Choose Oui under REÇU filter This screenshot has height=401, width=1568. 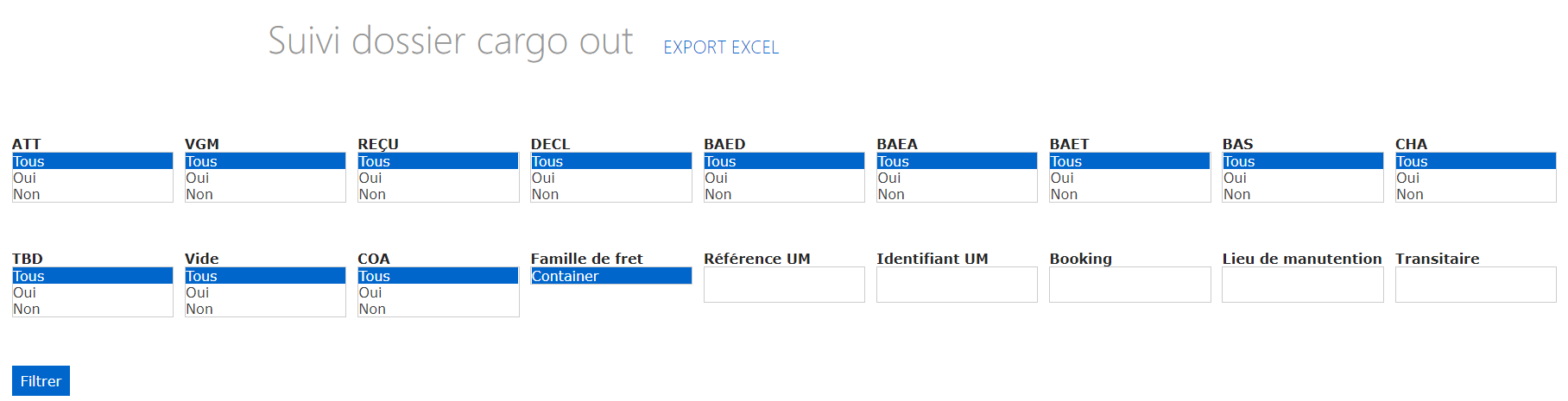click(x=438, y=178)
